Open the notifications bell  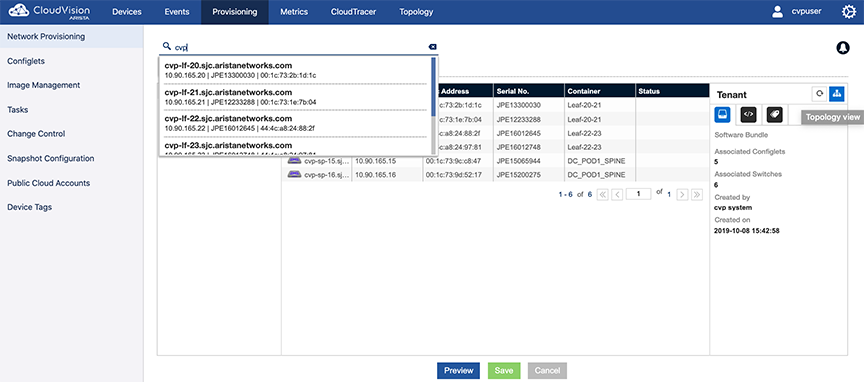[x=843, y=48]
